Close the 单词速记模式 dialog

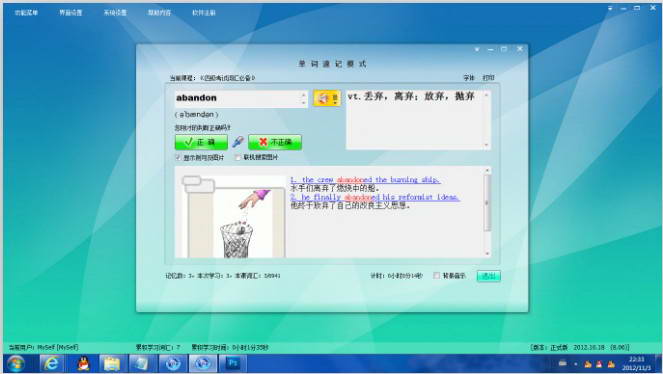pos(520,49)
